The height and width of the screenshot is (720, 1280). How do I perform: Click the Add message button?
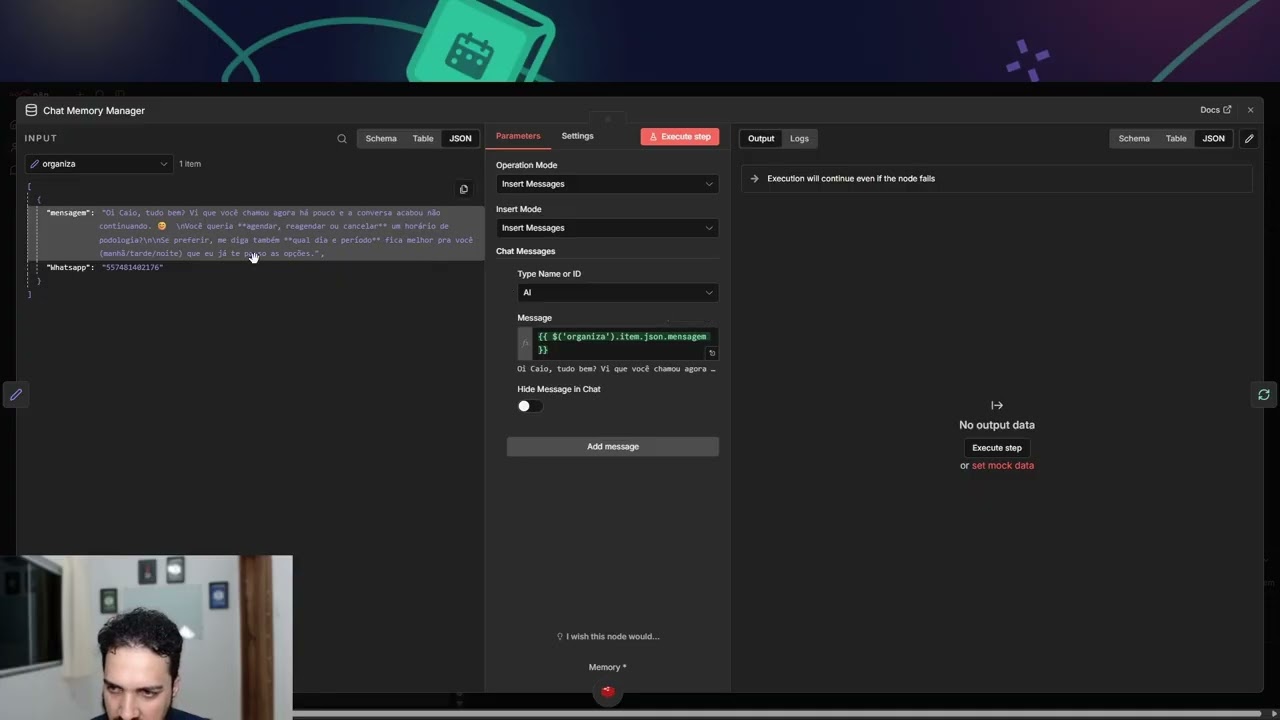[x=613, y=447]
